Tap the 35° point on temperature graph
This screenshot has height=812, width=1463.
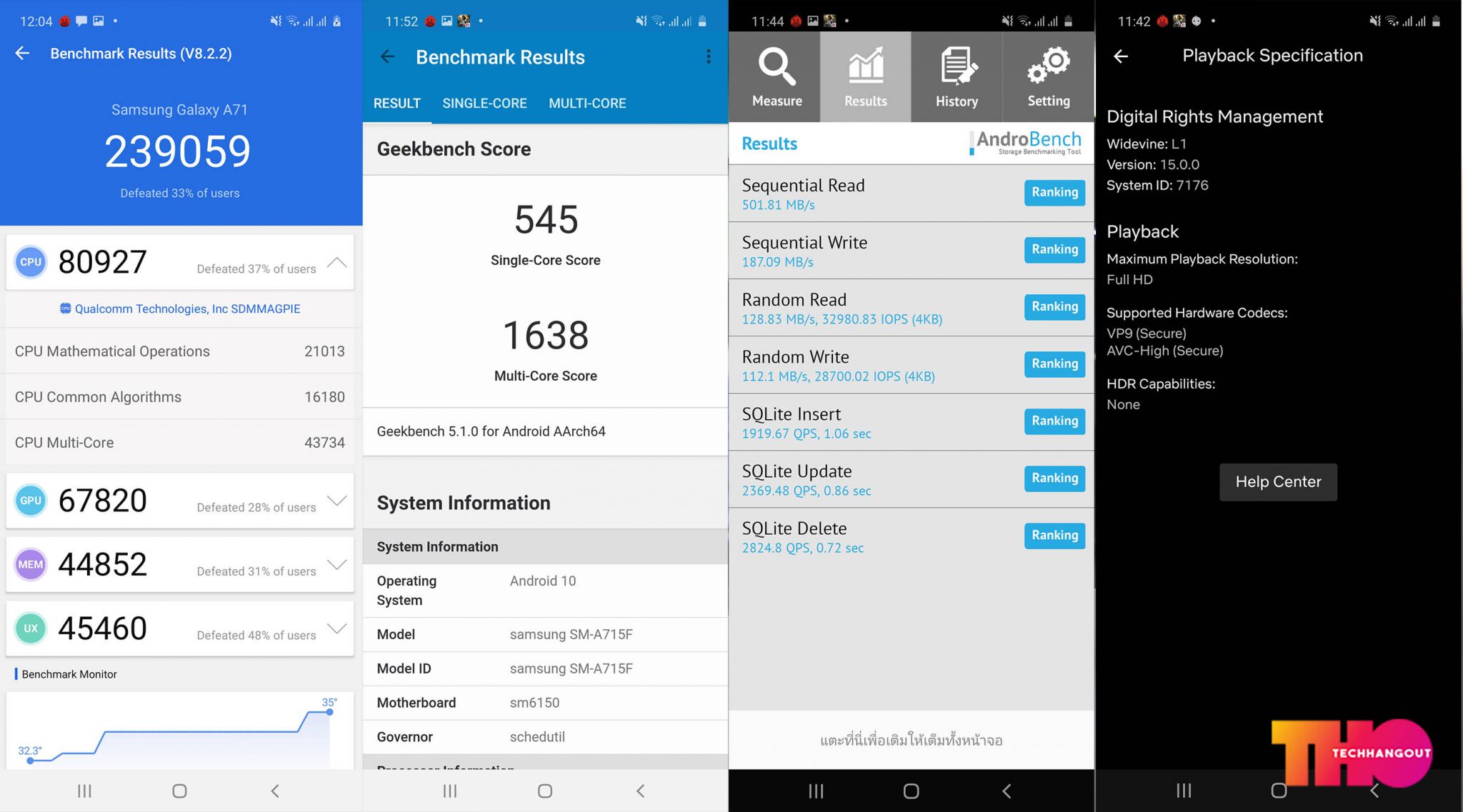[x=329, y=711]
